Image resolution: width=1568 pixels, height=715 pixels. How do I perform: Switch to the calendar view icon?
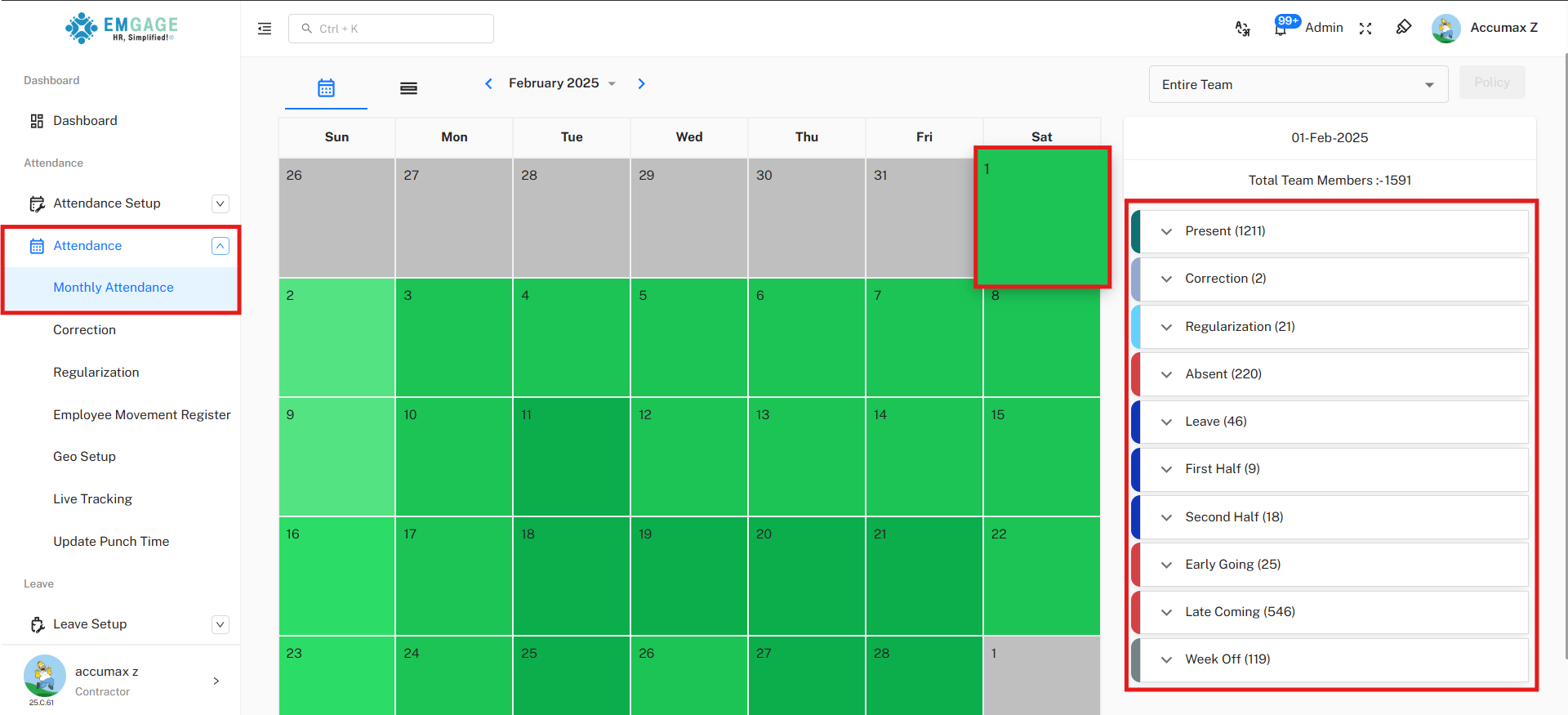tap(326, 87)
